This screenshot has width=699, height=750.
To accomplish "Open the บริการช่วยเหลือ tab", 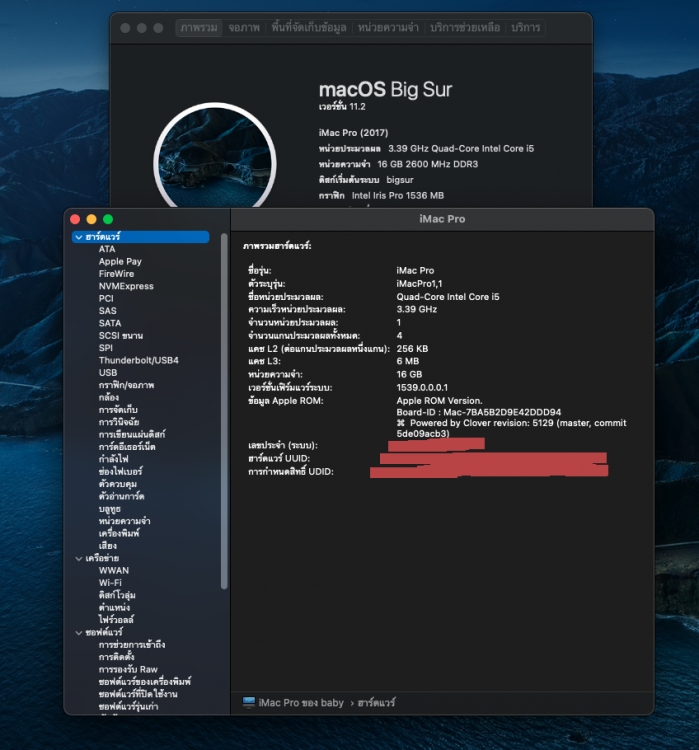I will [465, 28].
